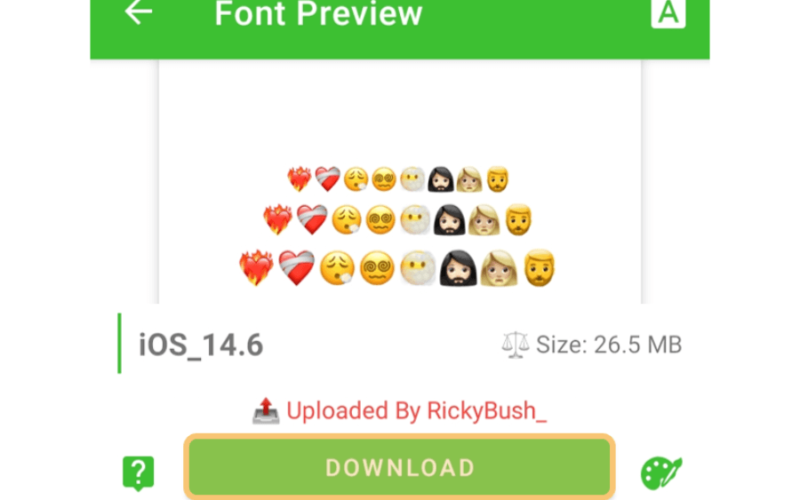Open uploader link 'Uploaded By RickyBush_'
Screen dimensions: 800x500
point(416,411)
